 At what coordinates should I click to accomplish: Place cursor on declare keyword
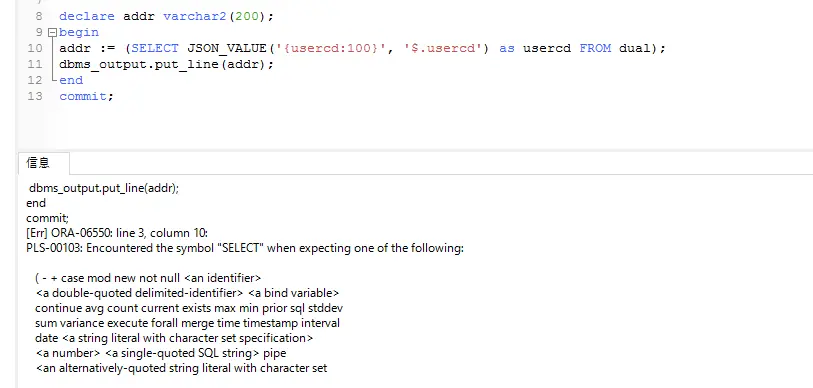(x=87, y=16)
